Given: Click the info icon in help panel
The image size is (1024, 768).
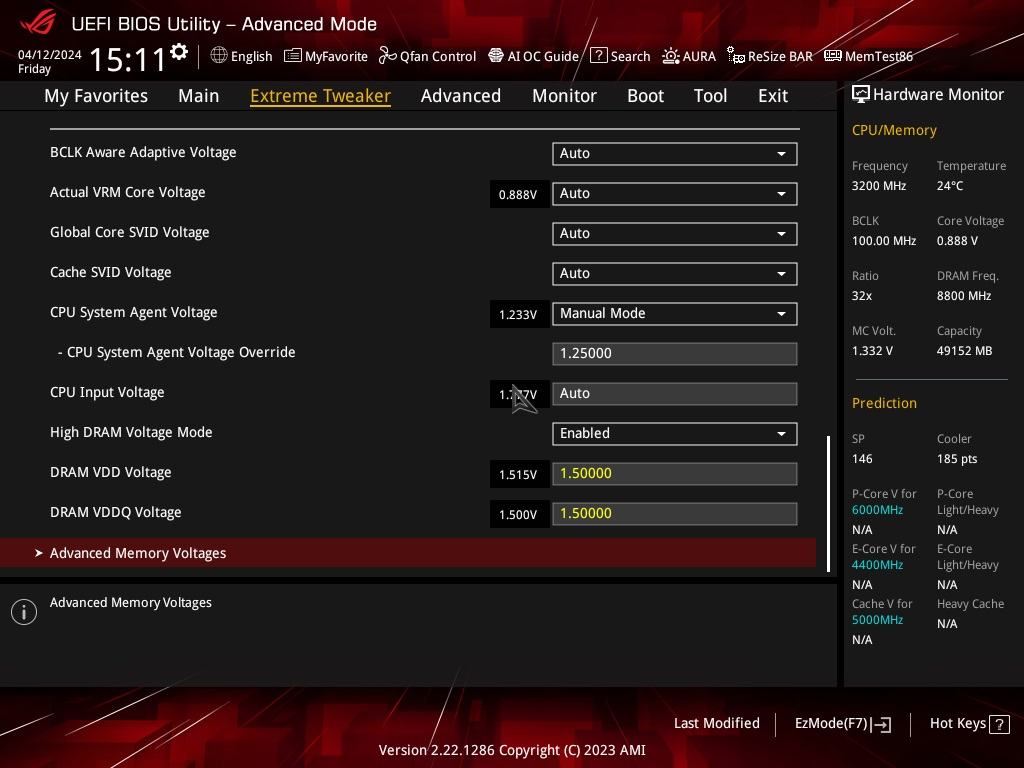Looking at the screenshot, I should tap(24, 612).
